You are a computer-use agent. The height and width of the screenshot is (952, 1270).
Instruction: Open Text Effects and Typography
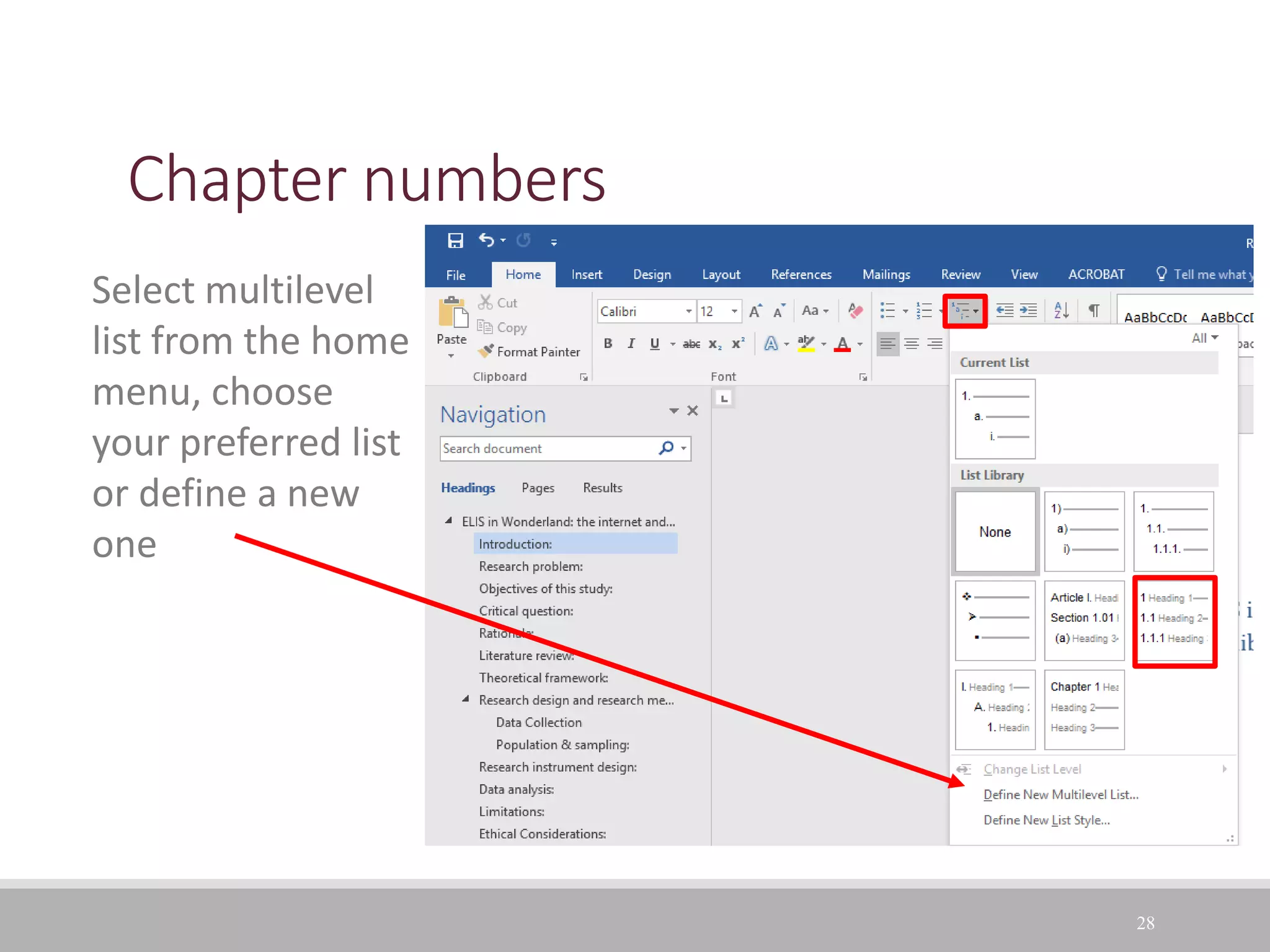[x=771, y=343]
